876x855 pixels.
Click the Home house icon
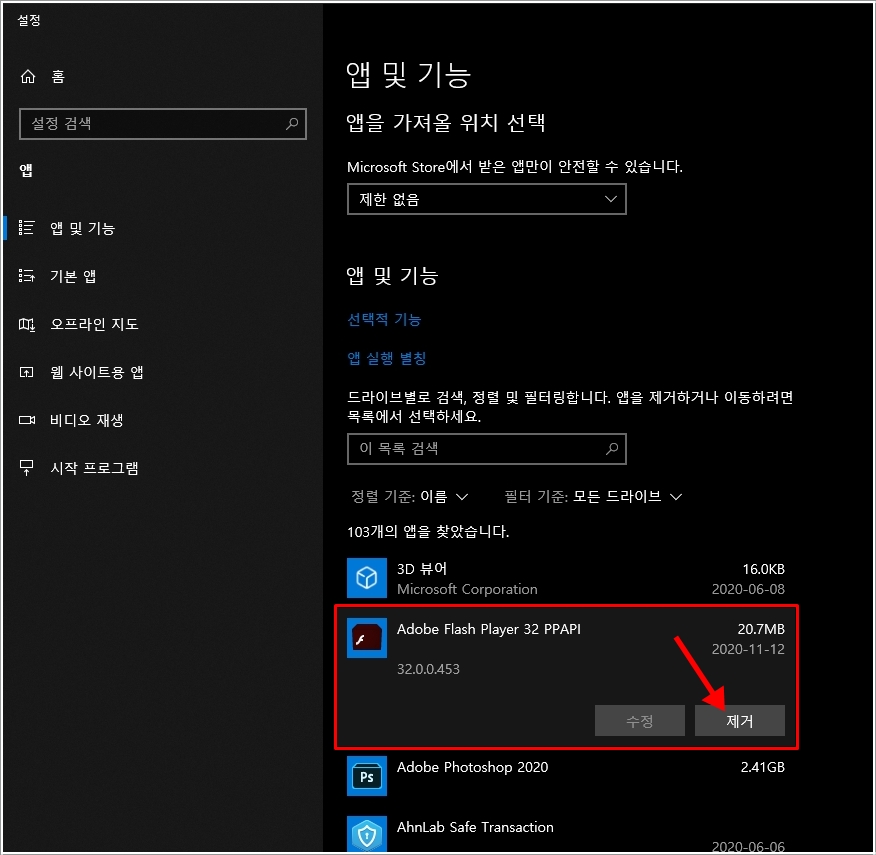(27, 77)
